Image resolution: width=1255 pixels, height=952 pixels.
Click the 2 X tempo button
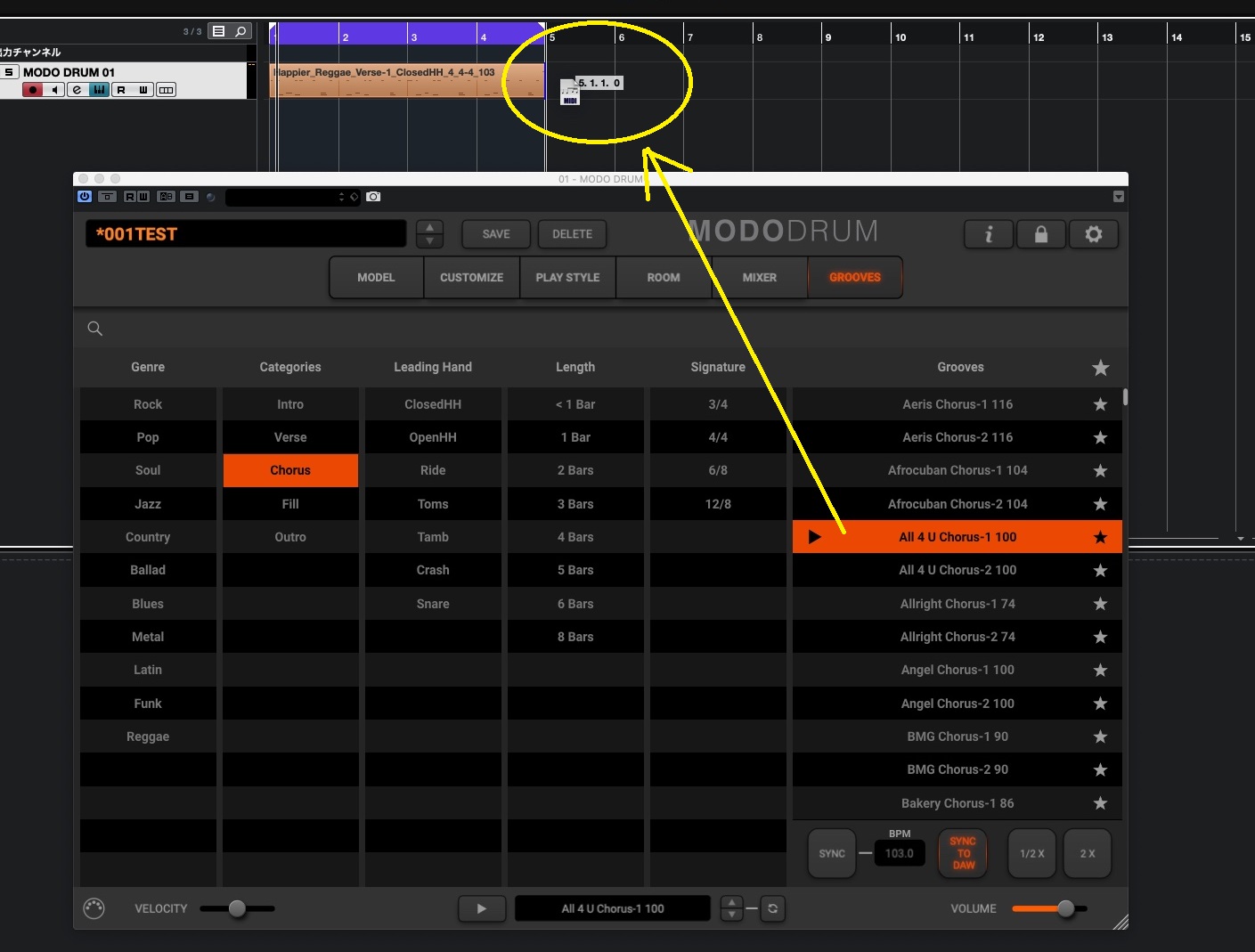(x=1088, y=853)
